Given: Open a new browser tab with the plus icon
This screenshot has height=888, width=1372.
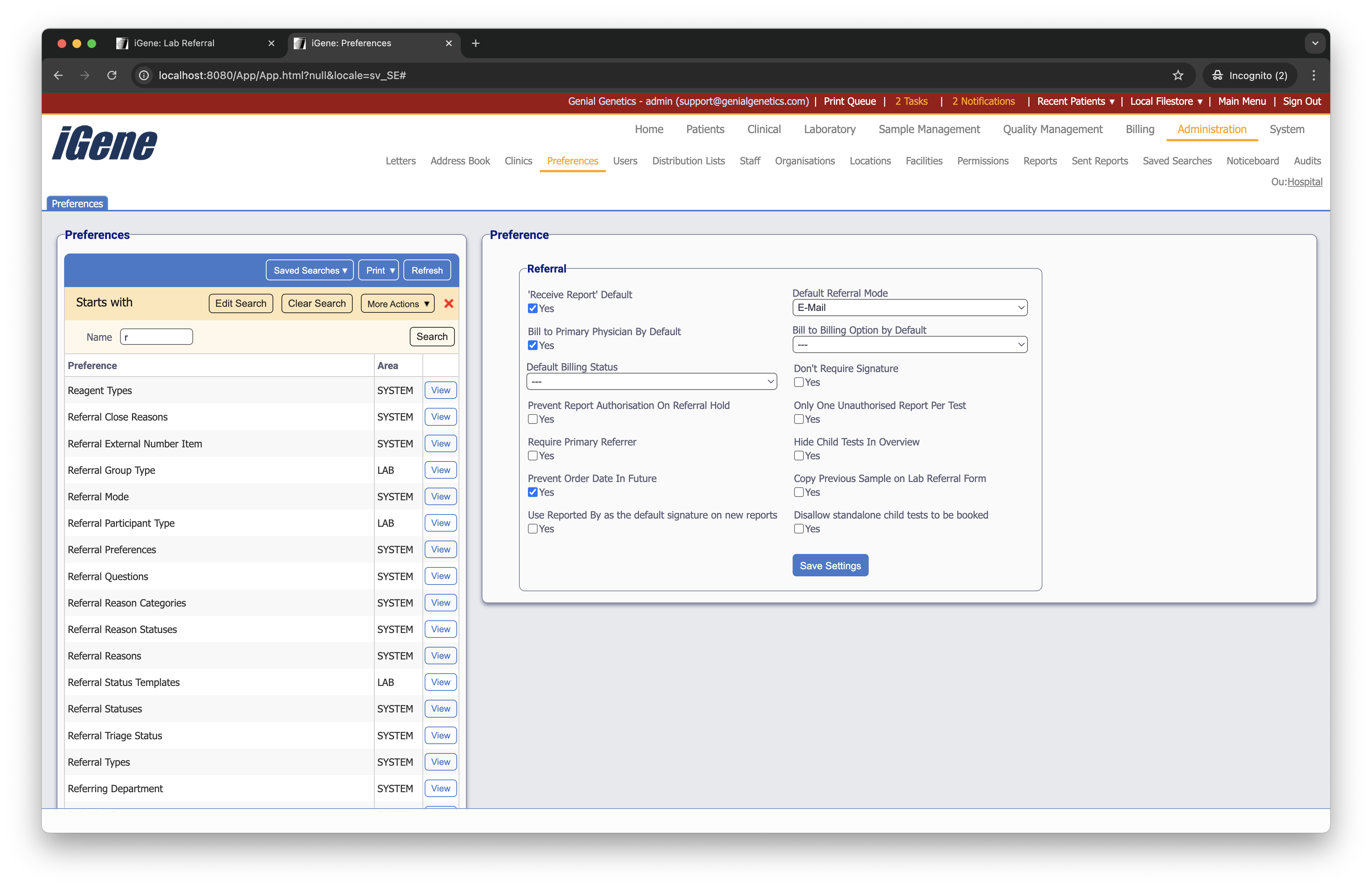Looking at the screenshot, I should click(x=476, y=43).
